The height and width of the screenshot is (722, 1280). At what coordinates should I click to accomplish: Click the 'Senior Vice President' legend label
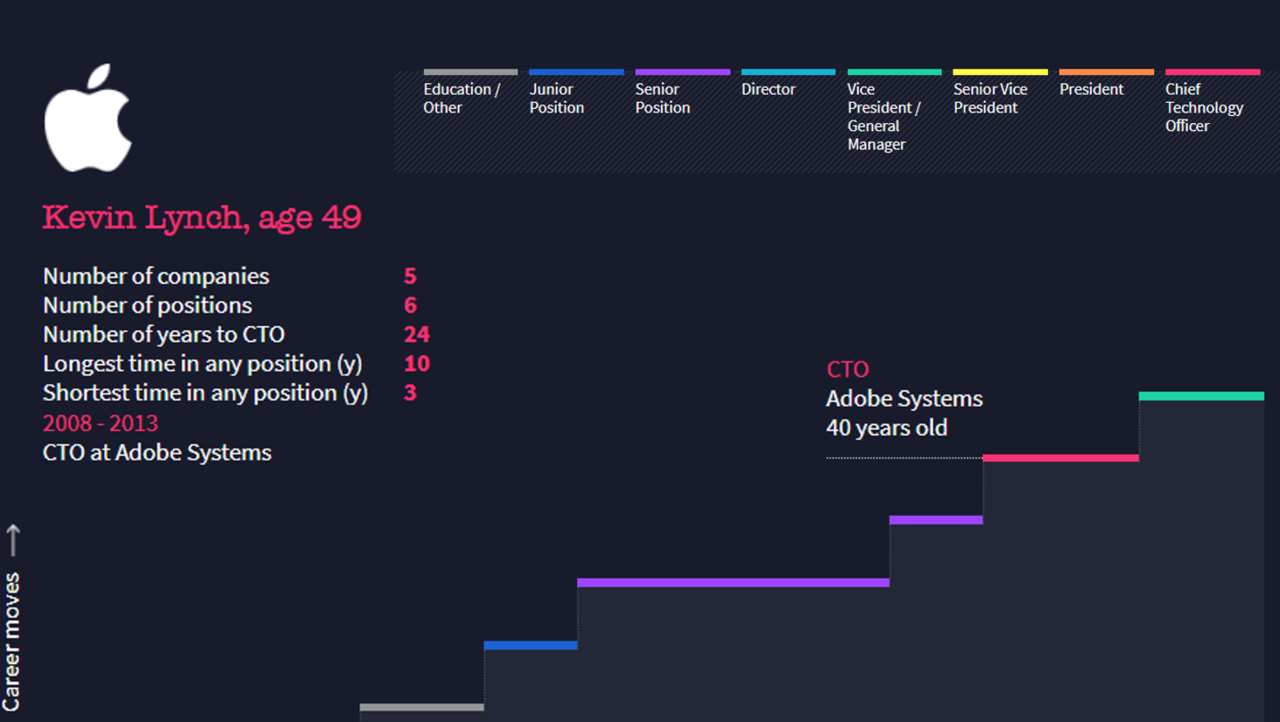pyautogui.click(x=991, y=98)
